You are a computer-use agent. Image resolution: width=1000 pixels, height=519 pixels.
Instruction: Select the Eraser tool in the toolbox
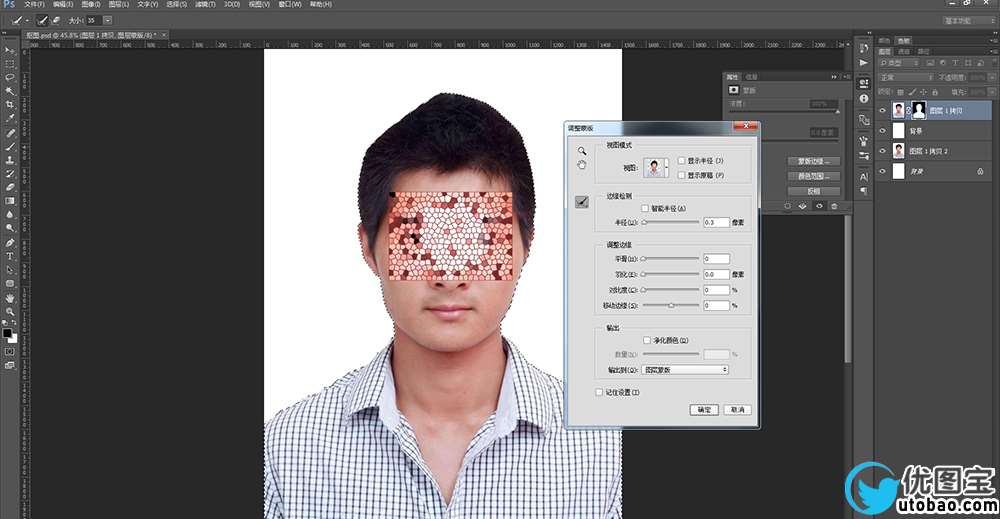10,187
